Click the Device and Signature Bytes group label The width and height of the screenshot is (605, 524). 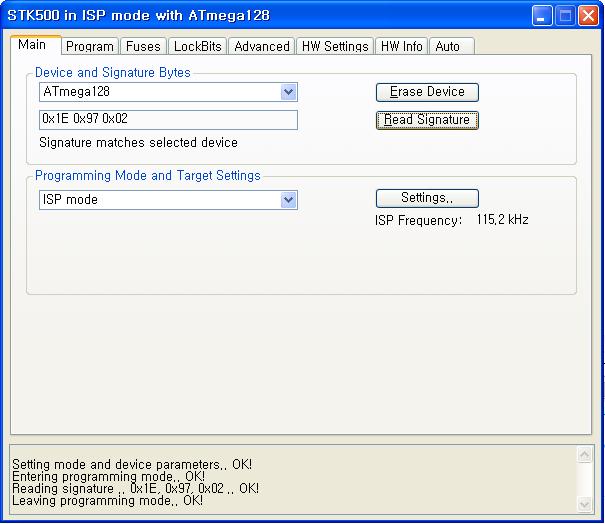point(113,73)
